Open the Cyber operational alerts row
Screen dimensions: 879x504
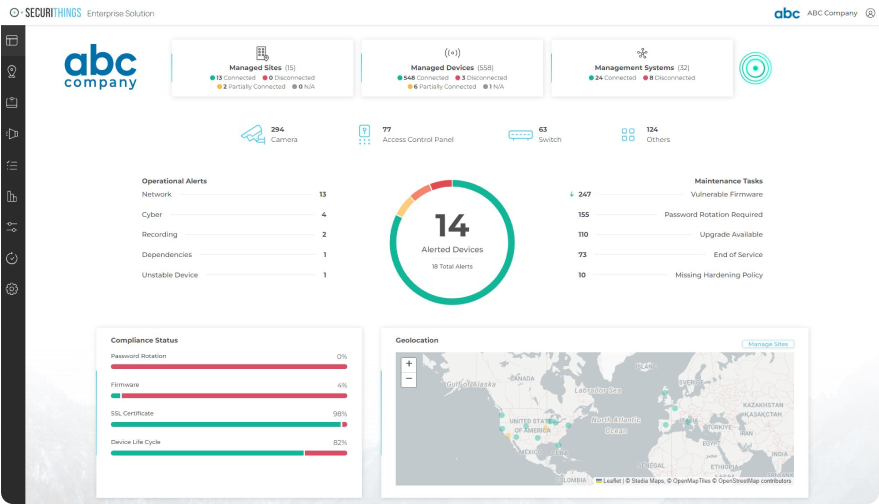point(234,215)
